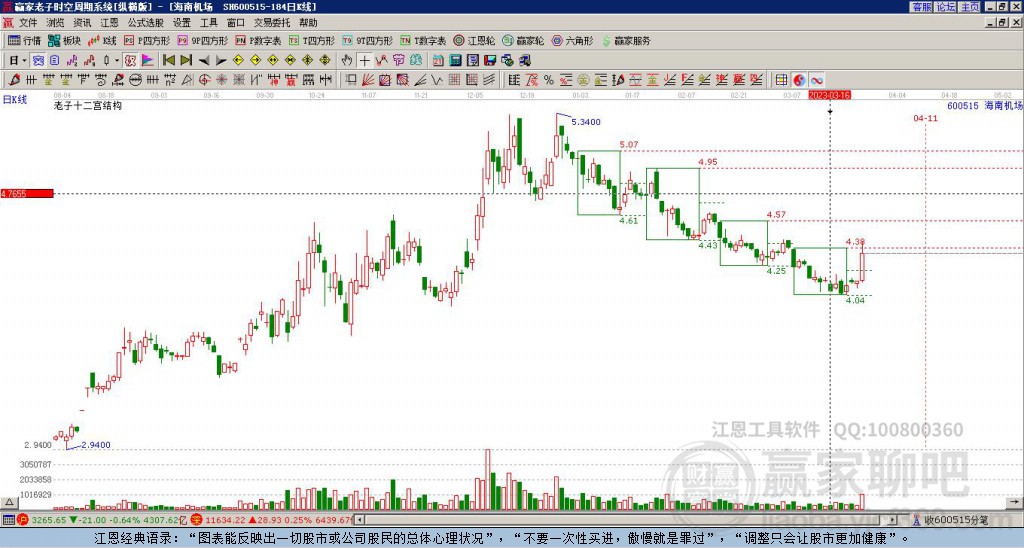Toggle the infinity loop icon
Image resolution: width=1024 pixels, height=548 pixels.
(x=816, y=80)
